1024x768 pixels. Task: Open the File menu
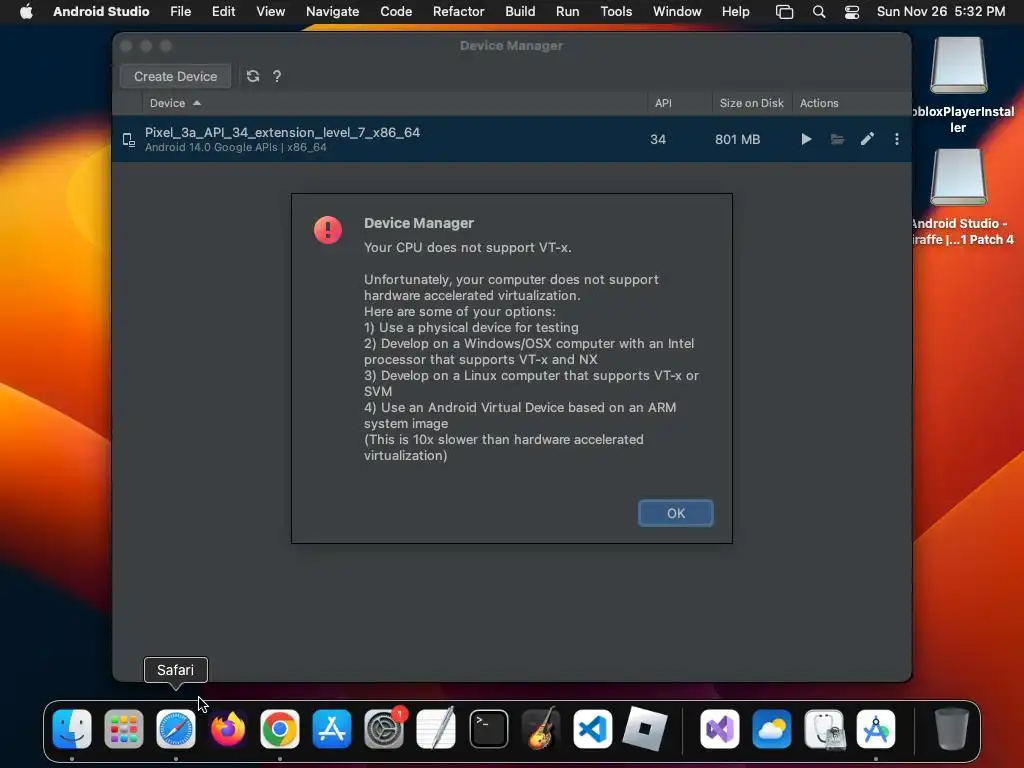click(x=180, y=11)
